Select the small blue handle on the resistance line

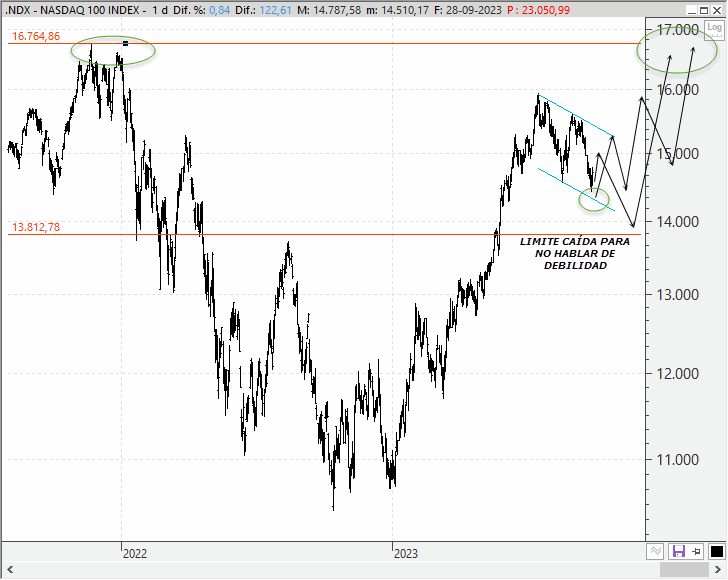(125, 44)
